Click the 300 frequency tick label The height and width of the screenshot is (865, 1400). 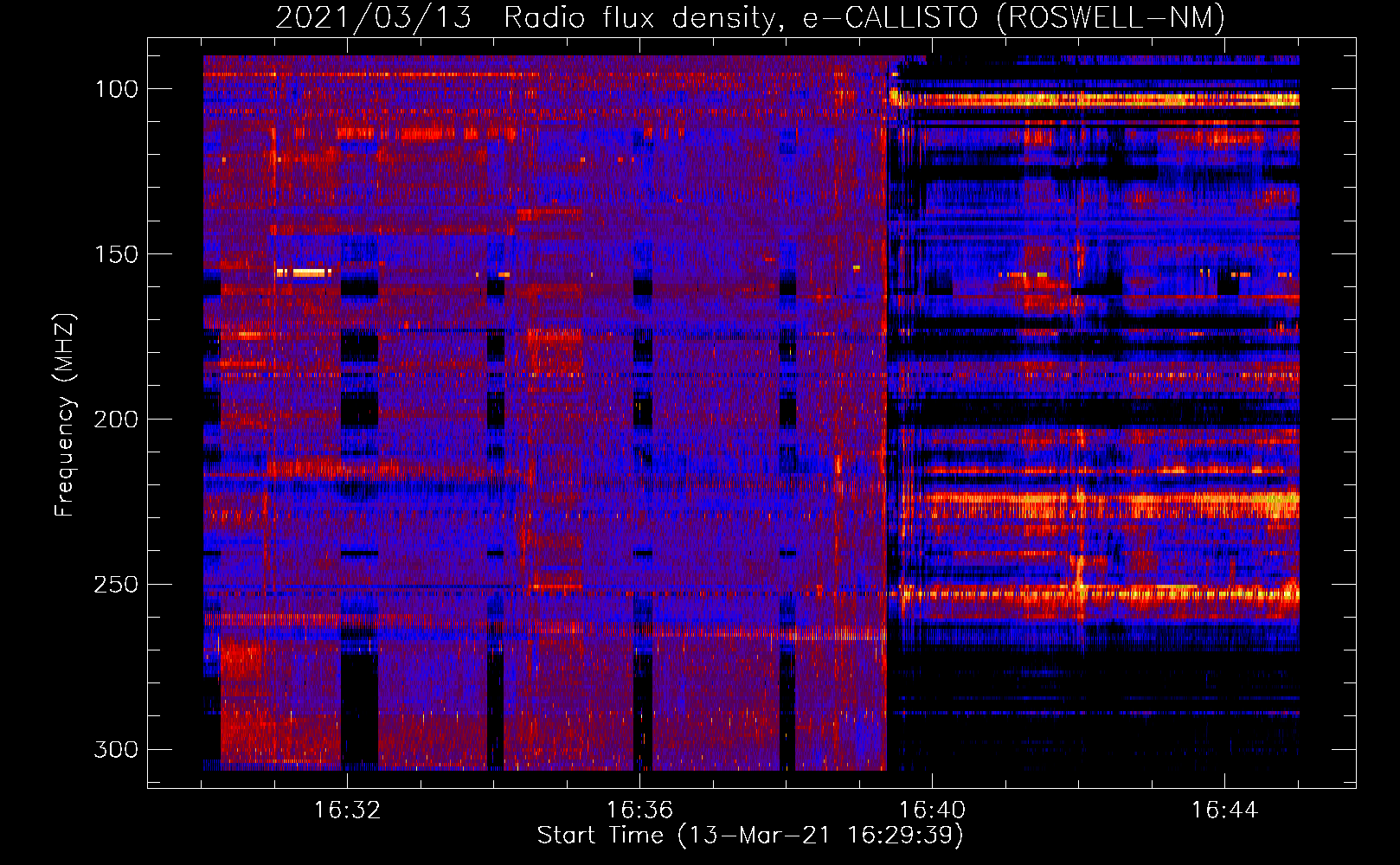click(x=116, y=749)
